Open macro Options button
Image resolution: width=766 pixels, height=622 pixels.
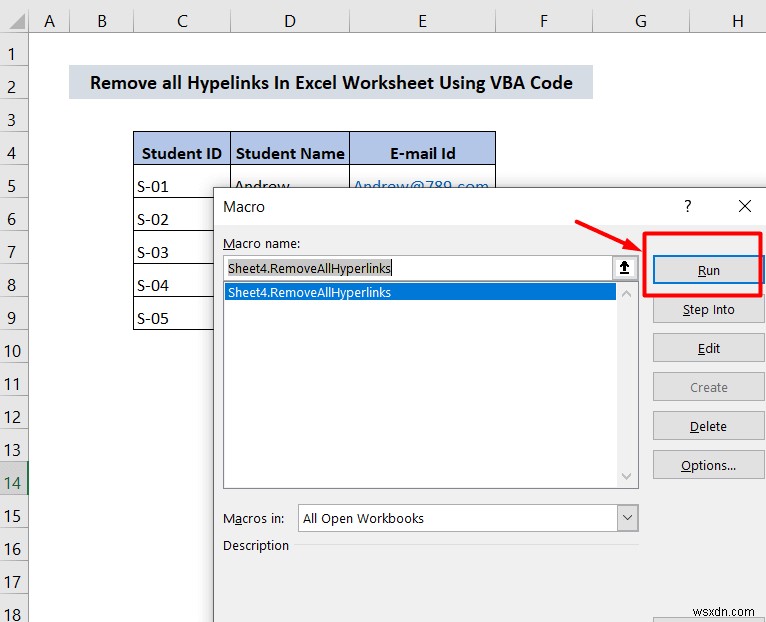(708, 465)
